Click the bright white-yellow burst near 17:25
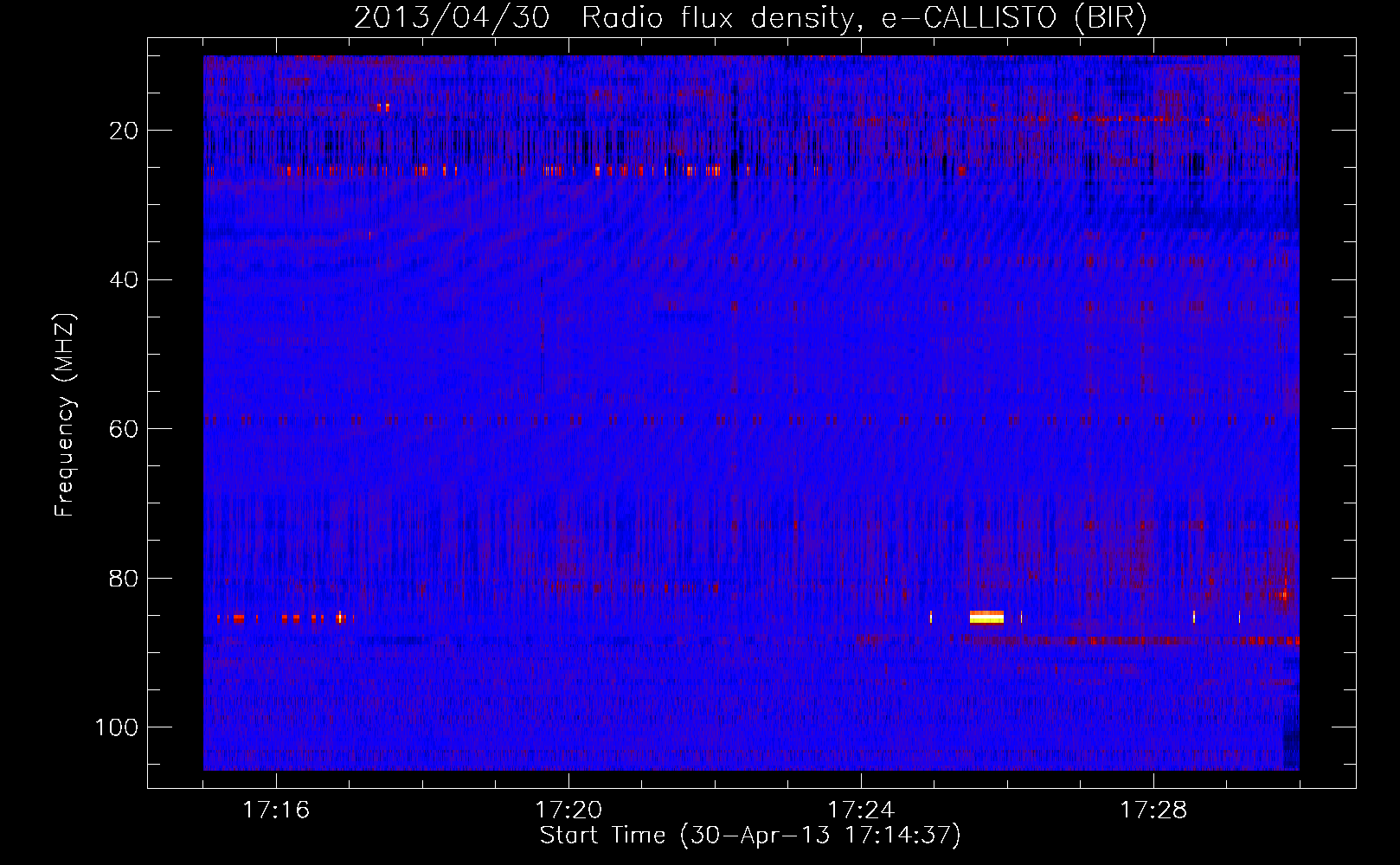This screenshot has width=1400, height=865. 986,617
